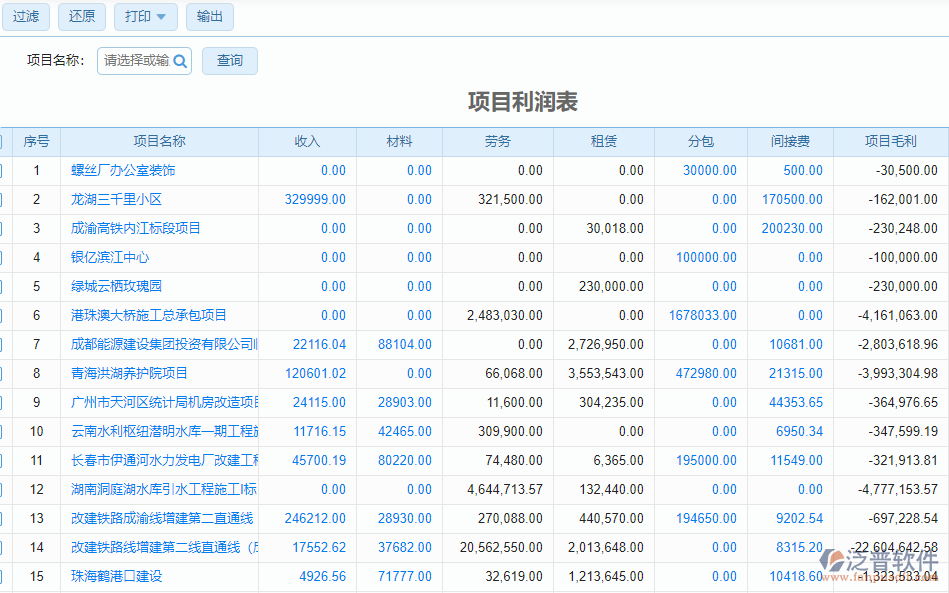The image size is (949, 593).
Task: Click the 项目毛利 column header
Action: click(890, 141)
